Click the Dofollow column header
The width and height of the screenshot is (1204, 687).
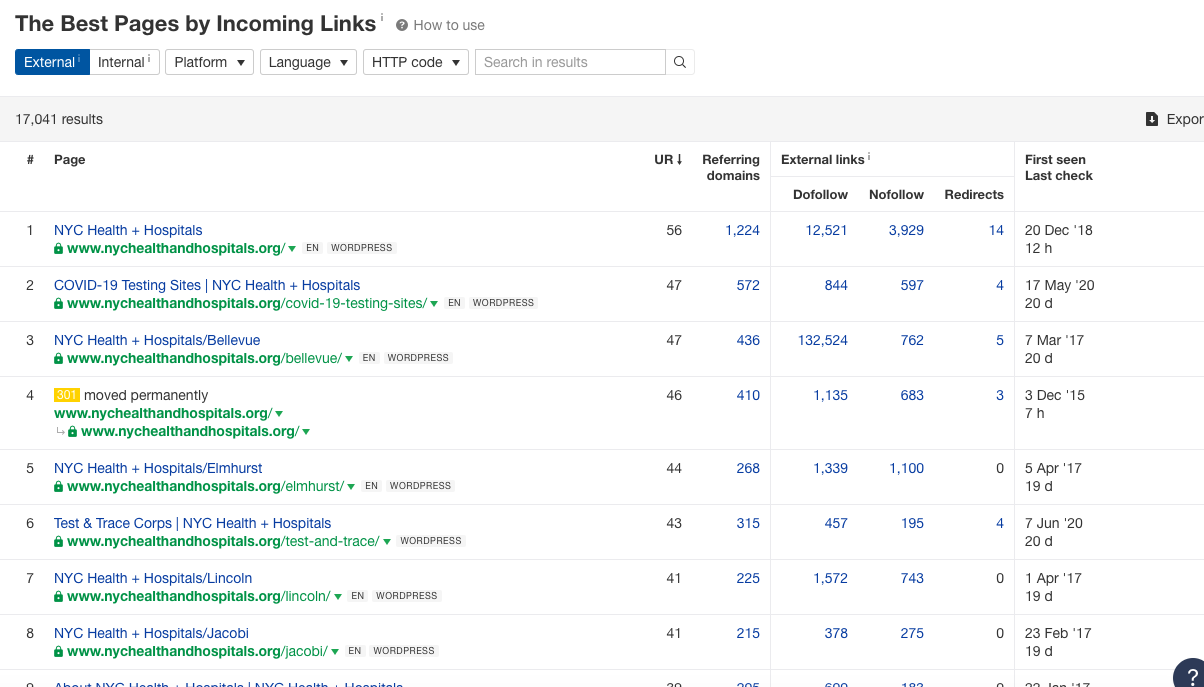[x=820, y=194]
